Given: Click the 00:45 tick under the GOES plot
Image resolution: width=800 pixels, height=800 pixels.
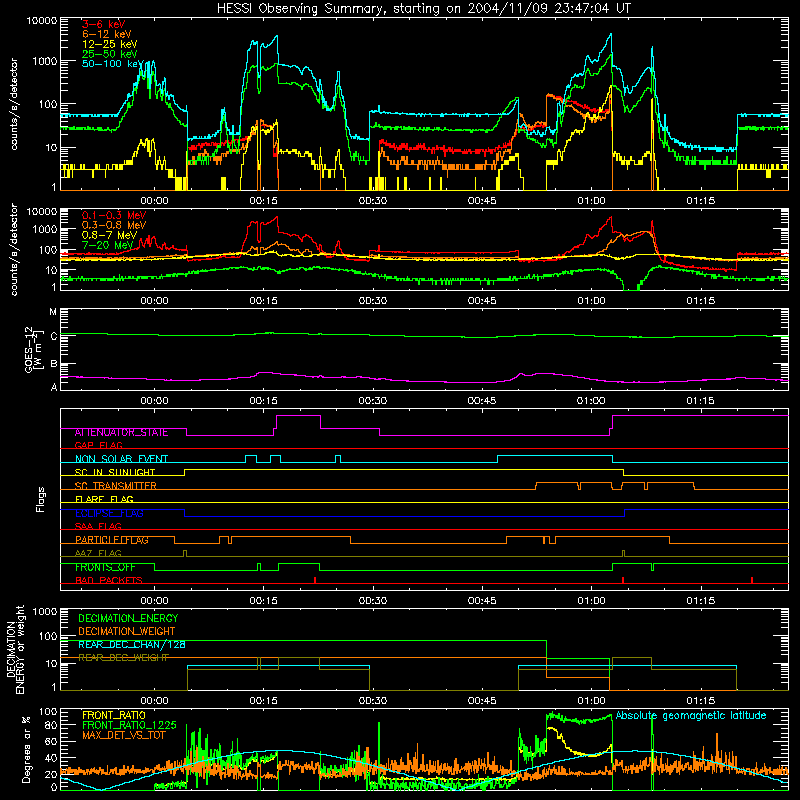Looking at the screenshot, I should coord(482,401).
